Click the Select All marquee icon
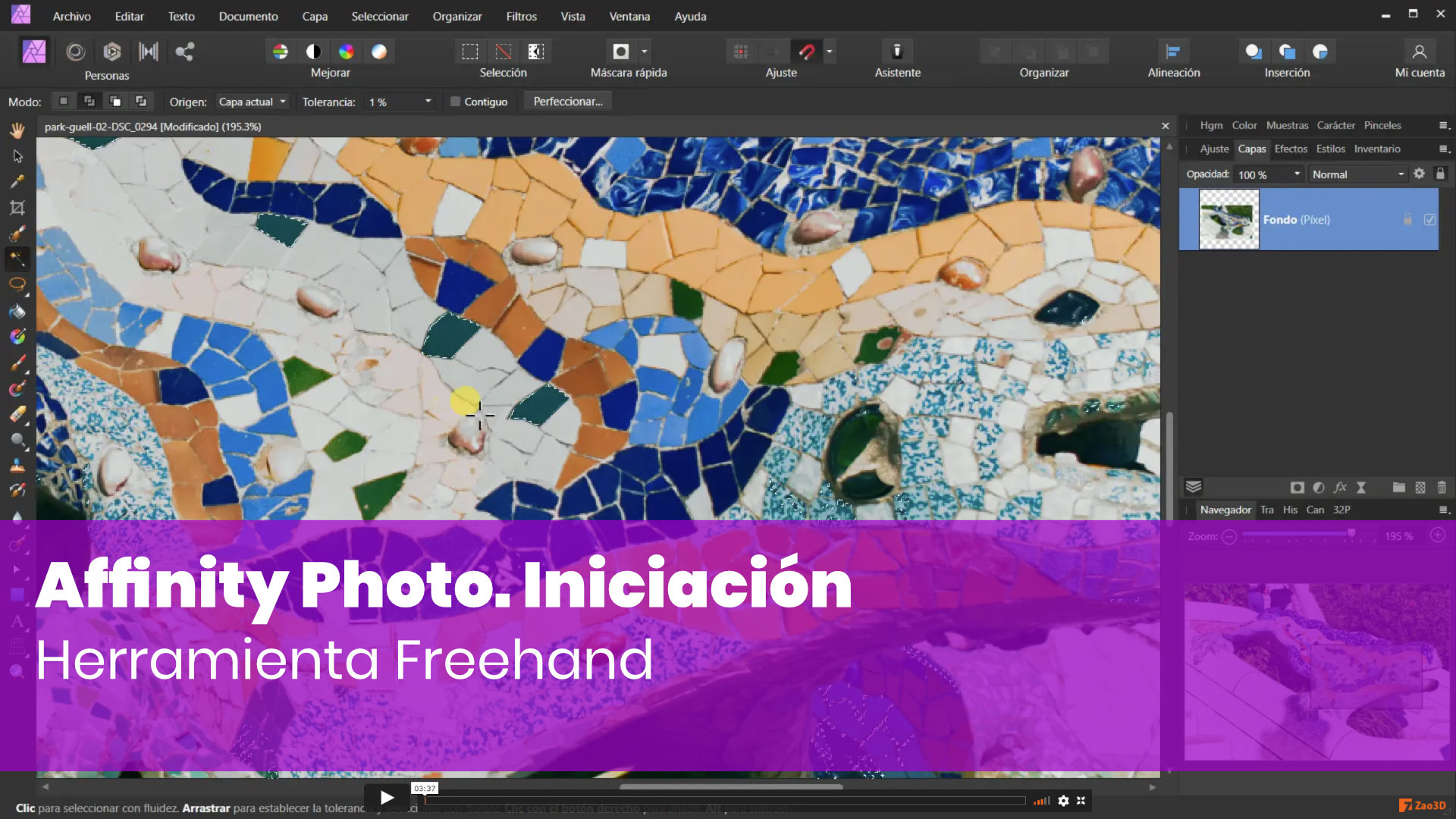The width and height of the screenshot is (1456, 819). click(470, 52)
